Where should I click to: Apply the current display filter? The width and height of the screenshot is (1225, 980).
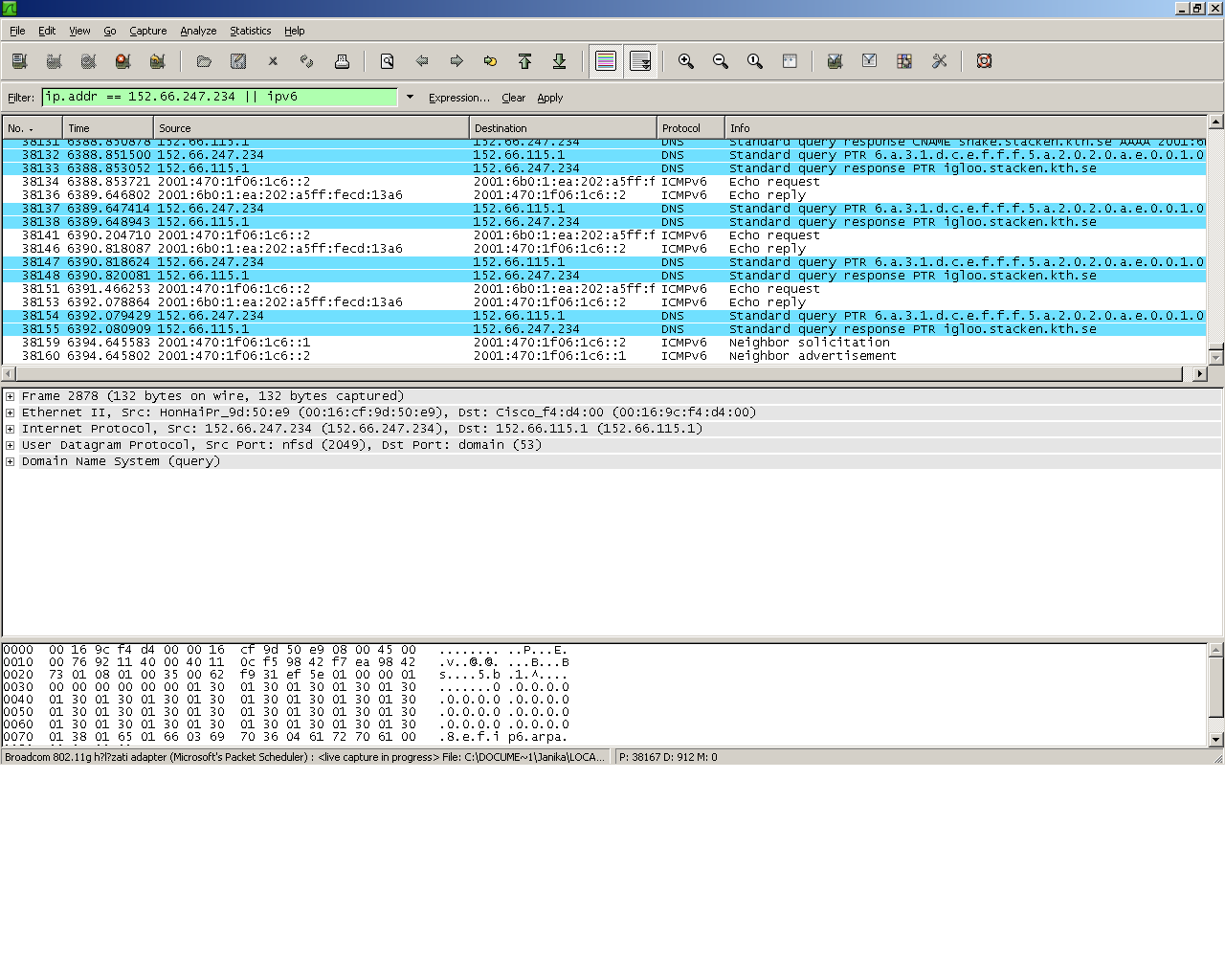tap(550, 98)
